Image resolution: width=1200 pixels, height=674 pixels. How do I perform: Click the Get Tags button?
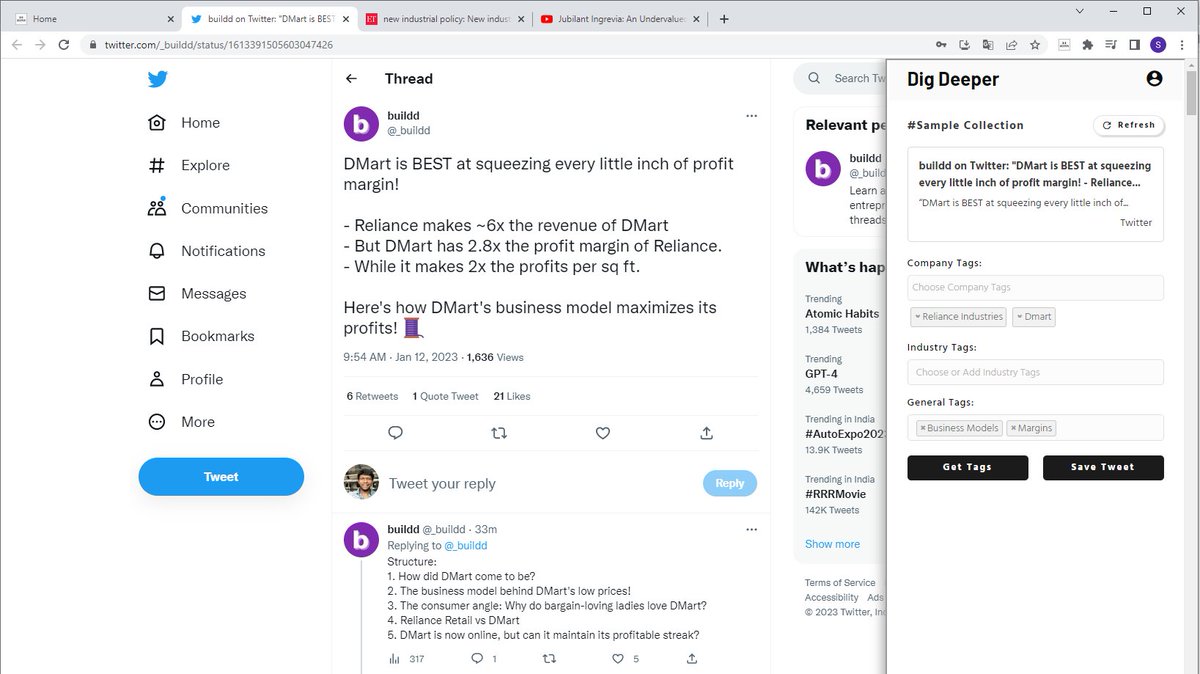(x=967, y=467)
